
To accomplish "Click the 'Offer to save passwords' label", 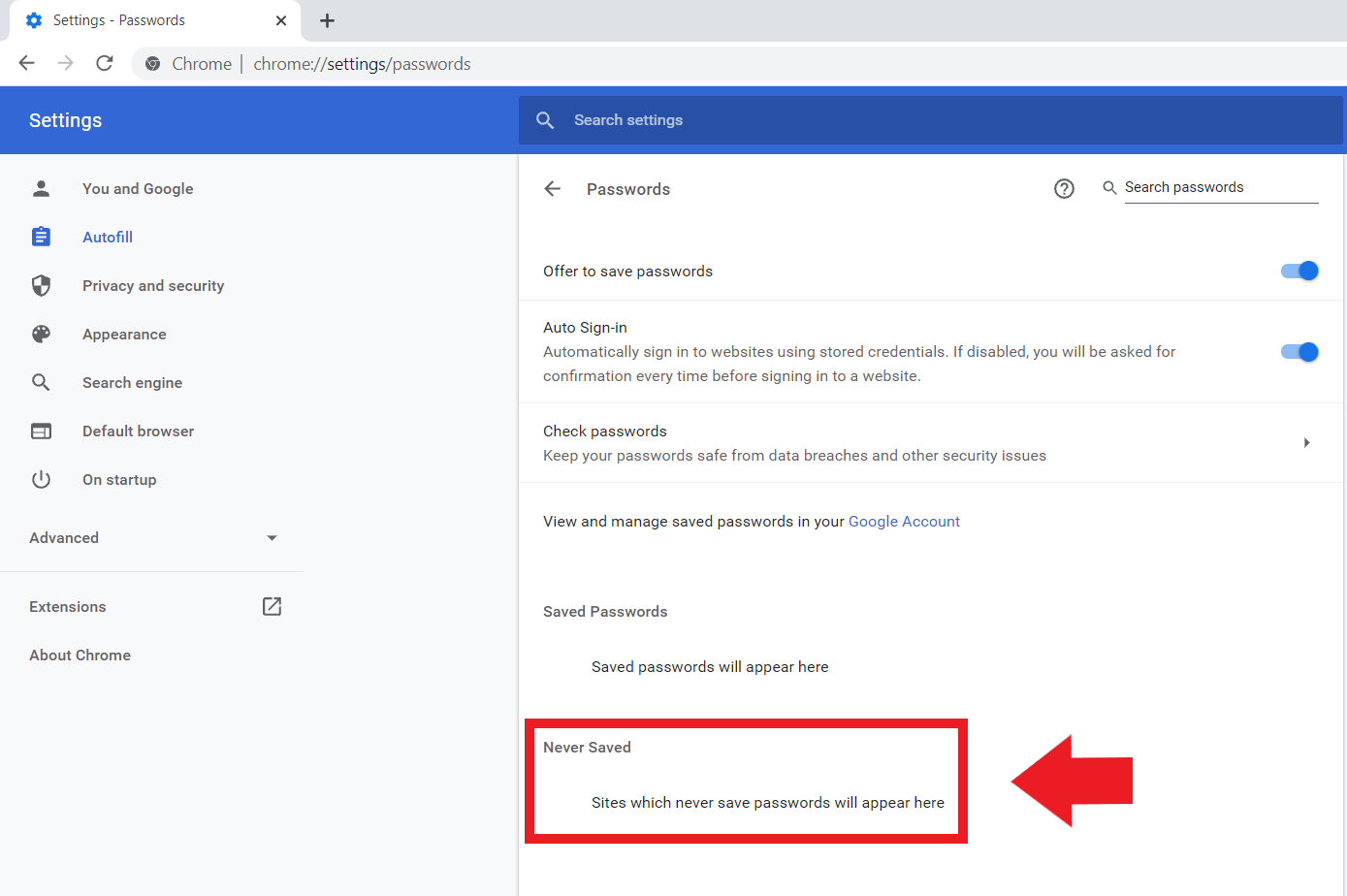I will 627,271.
